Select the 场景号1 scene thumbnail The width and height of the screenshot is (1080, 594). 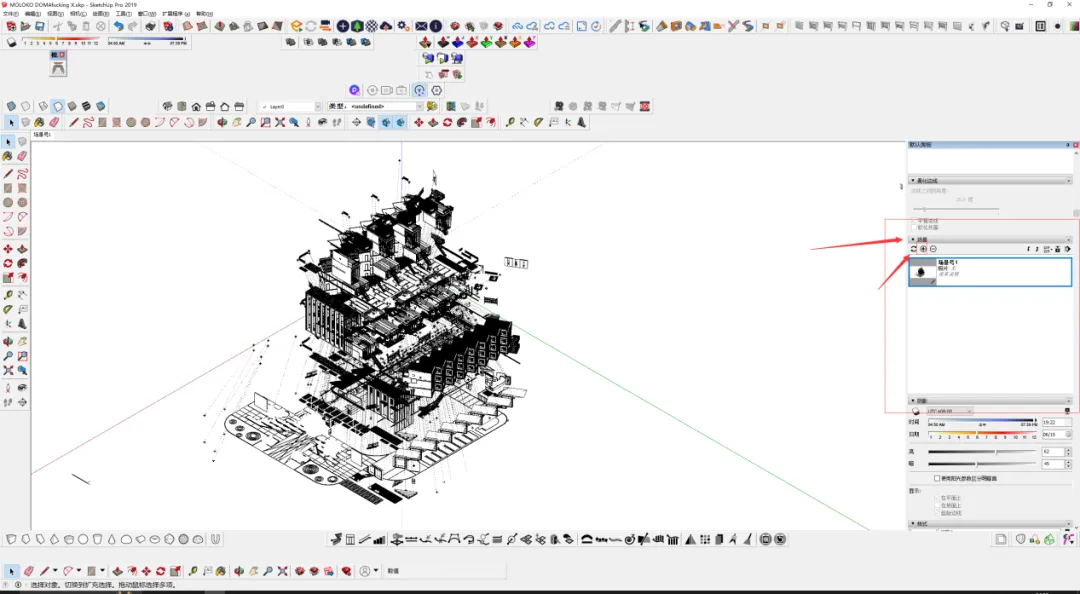coord(923,272)
